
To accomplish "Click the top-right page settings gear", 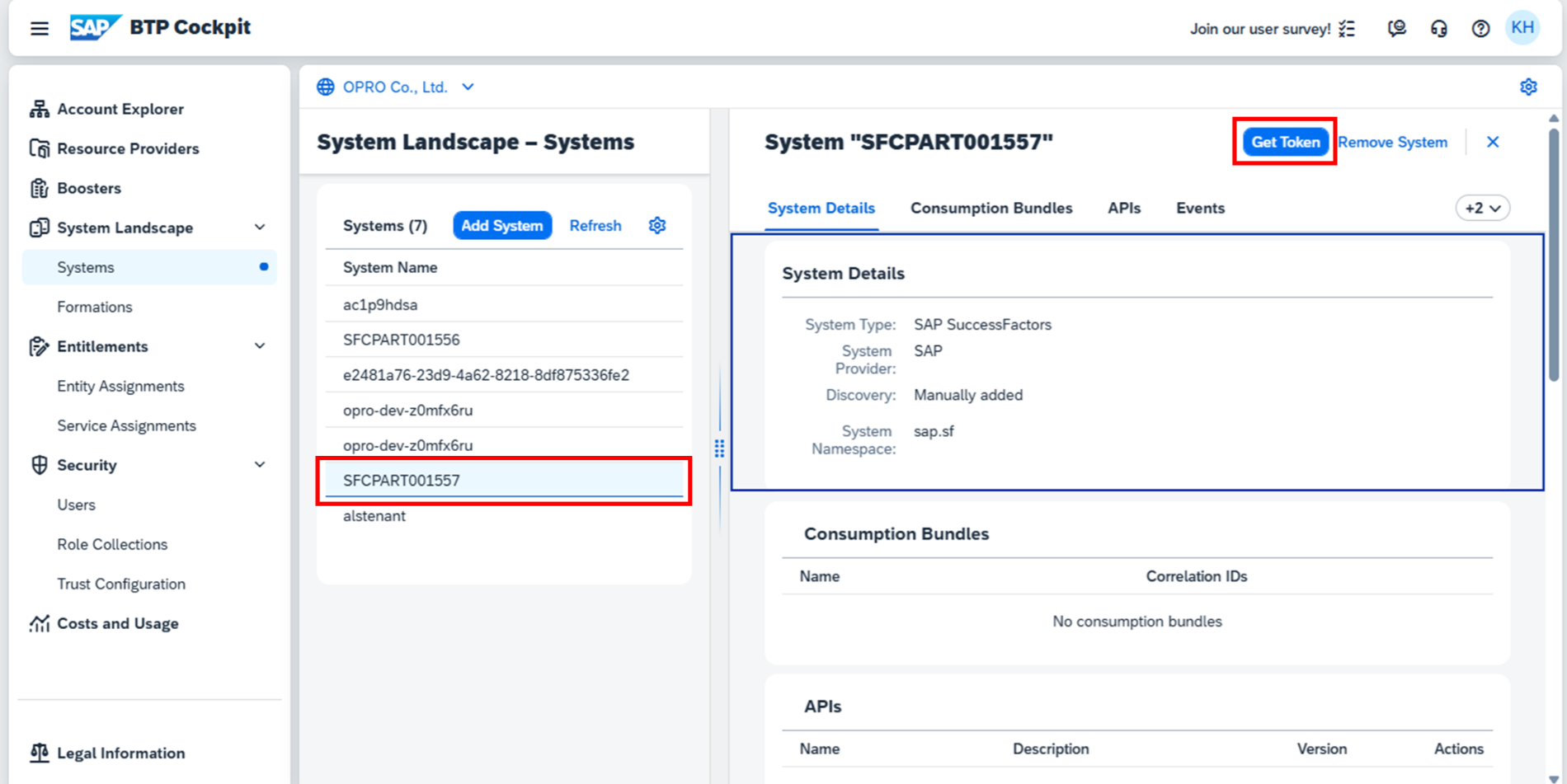I will pyautogui.click(x=1528, y=87).
